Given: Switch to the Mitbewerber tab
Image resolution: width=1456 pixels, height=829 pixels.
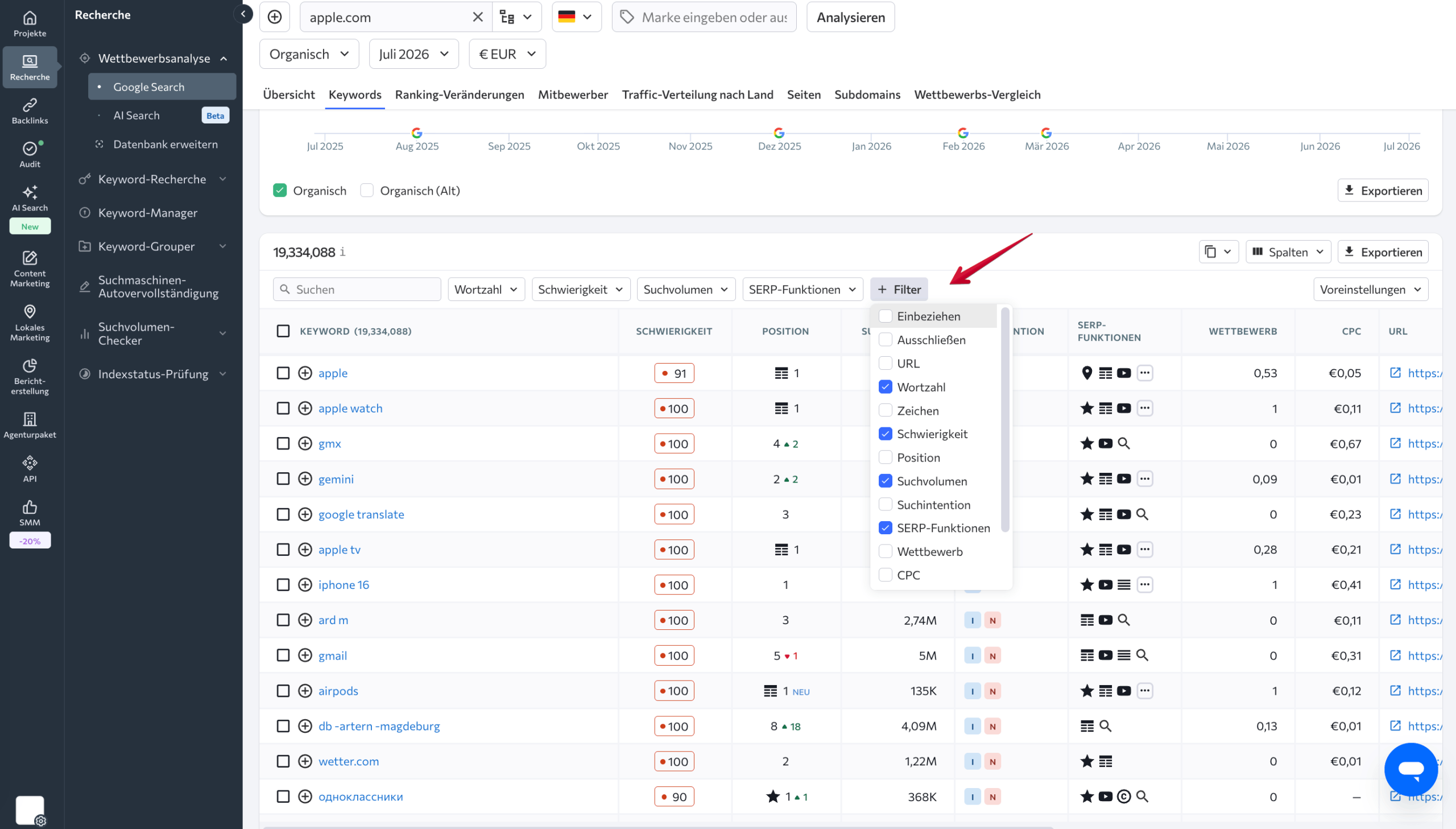Looking at the screenshot, I should click(573, 94).
